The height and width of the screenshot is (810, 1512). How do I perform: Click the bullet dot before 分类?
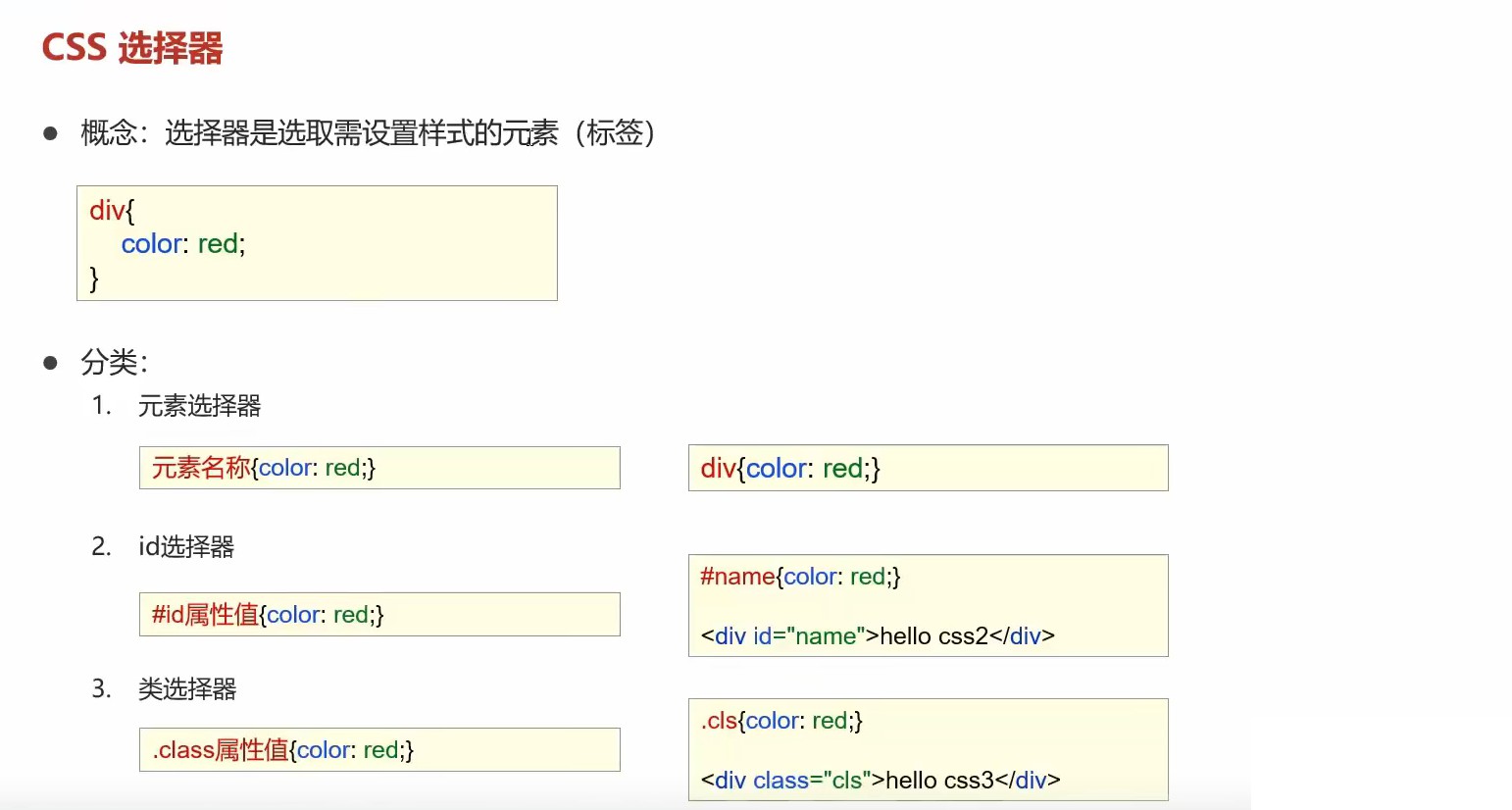click(51, 363)
